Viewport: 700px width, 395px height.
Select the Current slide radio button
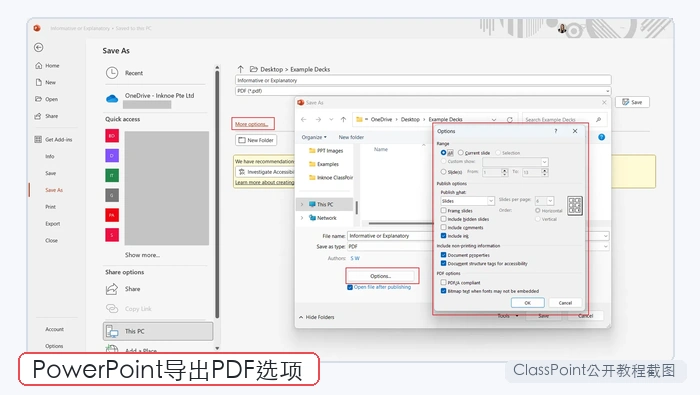461,153
